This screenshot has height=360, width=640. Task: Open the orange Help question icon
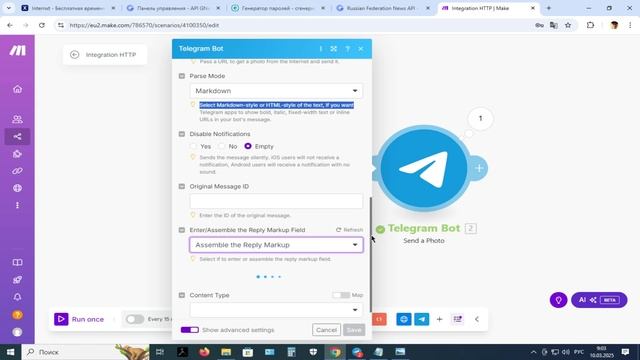17,315
